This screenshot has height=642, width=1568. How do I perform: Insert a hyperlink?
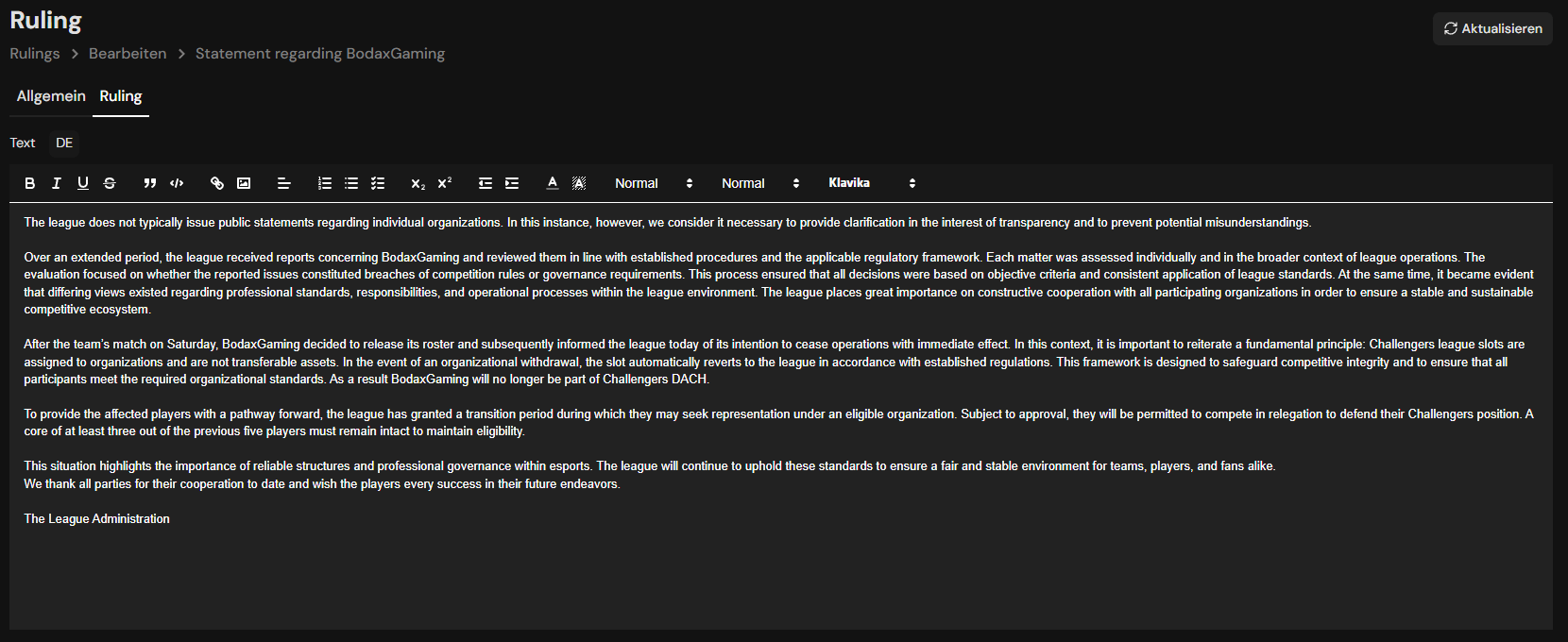point(217,183)
